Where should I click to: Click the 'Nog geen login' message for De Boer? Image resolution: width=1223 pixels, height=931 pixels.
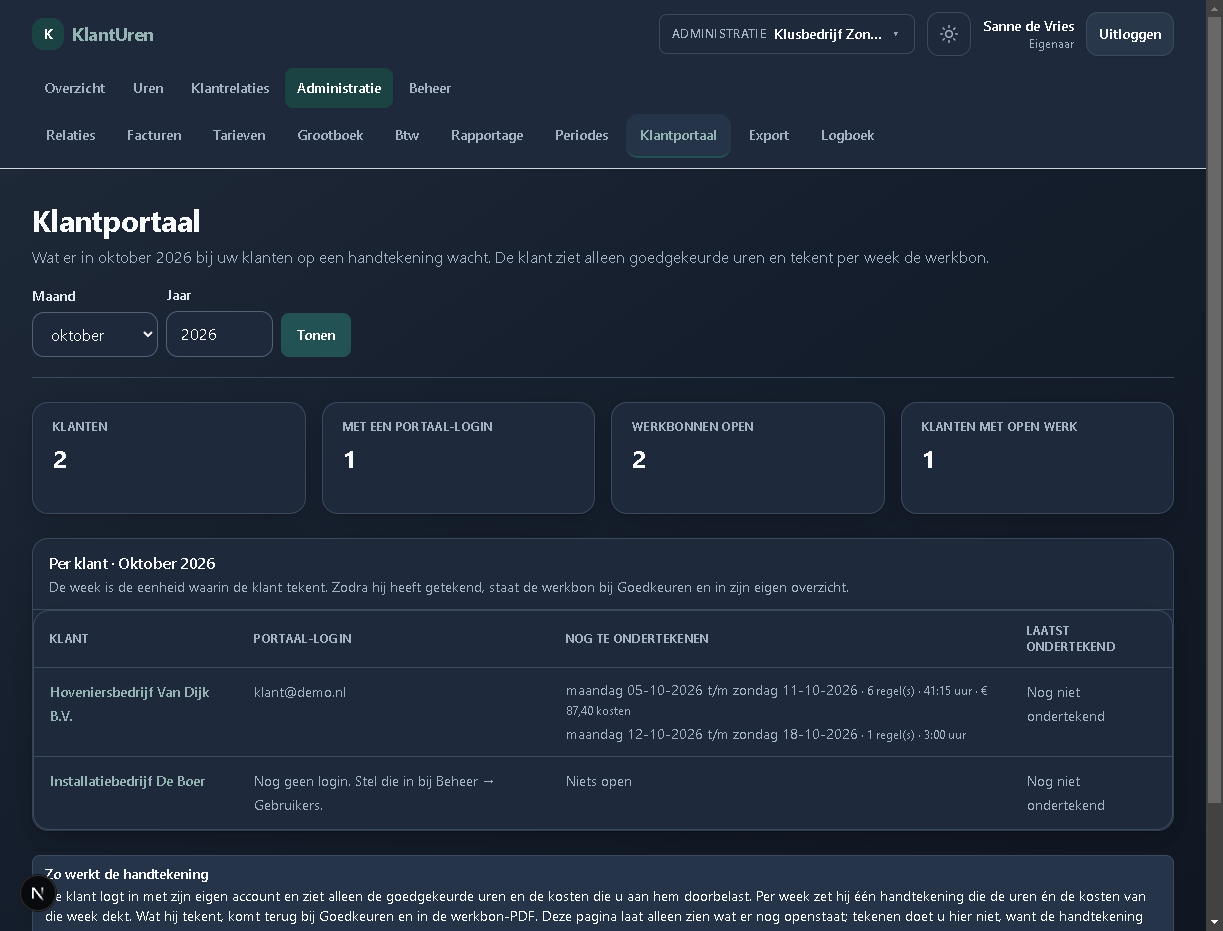pos(375,793)
